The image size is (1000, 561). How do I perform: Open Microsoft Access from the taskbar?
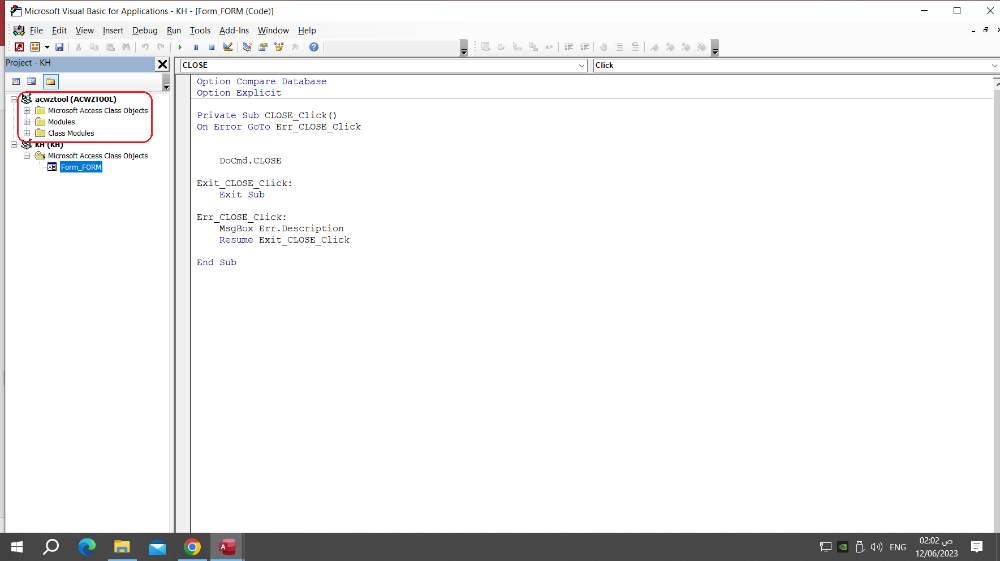[227, 547]
